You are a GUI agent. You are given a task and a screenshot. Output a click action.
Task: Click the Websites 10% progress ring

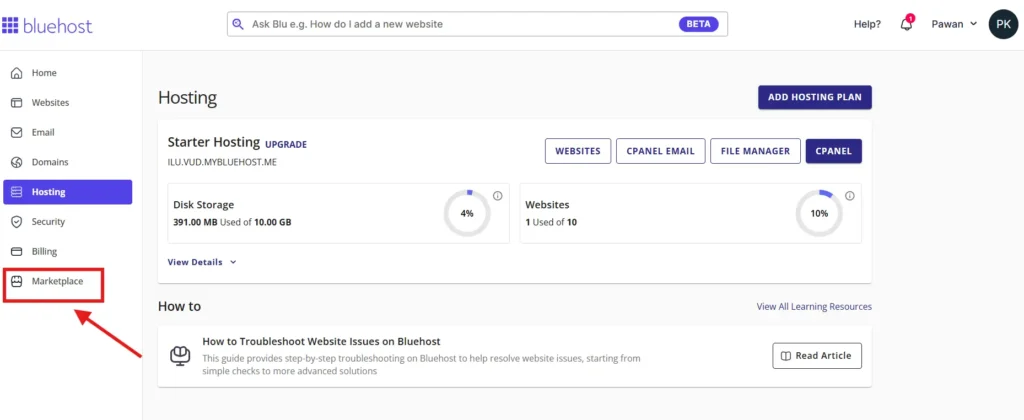pyautogui.click(x=819, y=214)
